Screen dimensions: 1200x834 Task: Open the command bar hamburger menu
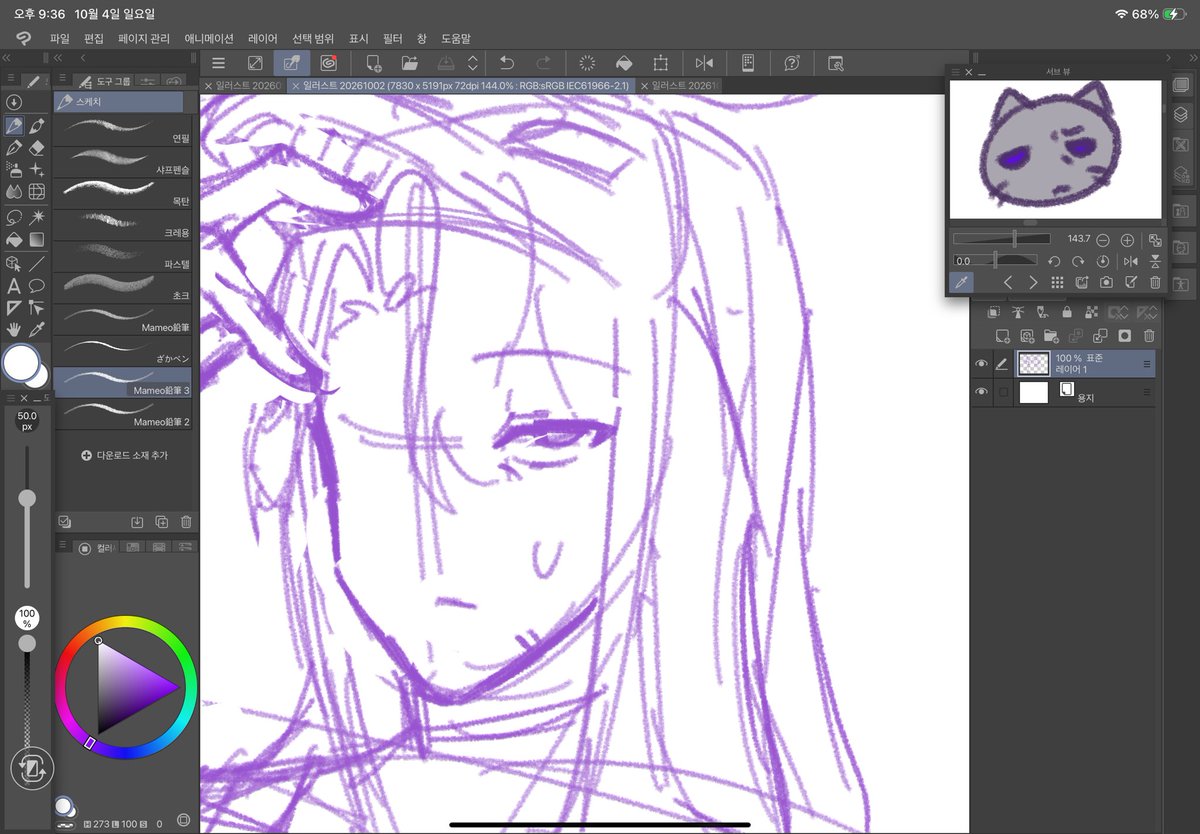[218, 63]
